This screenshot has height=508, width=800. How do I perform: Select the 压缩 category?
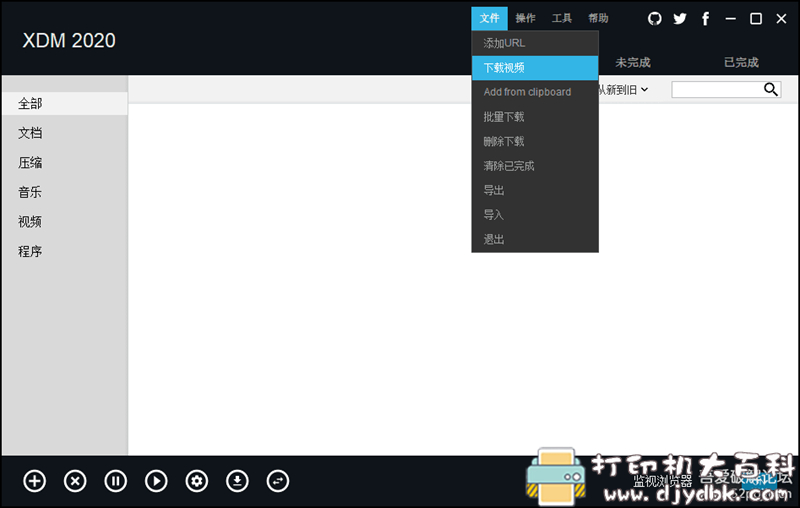click(x=64, y=163)
